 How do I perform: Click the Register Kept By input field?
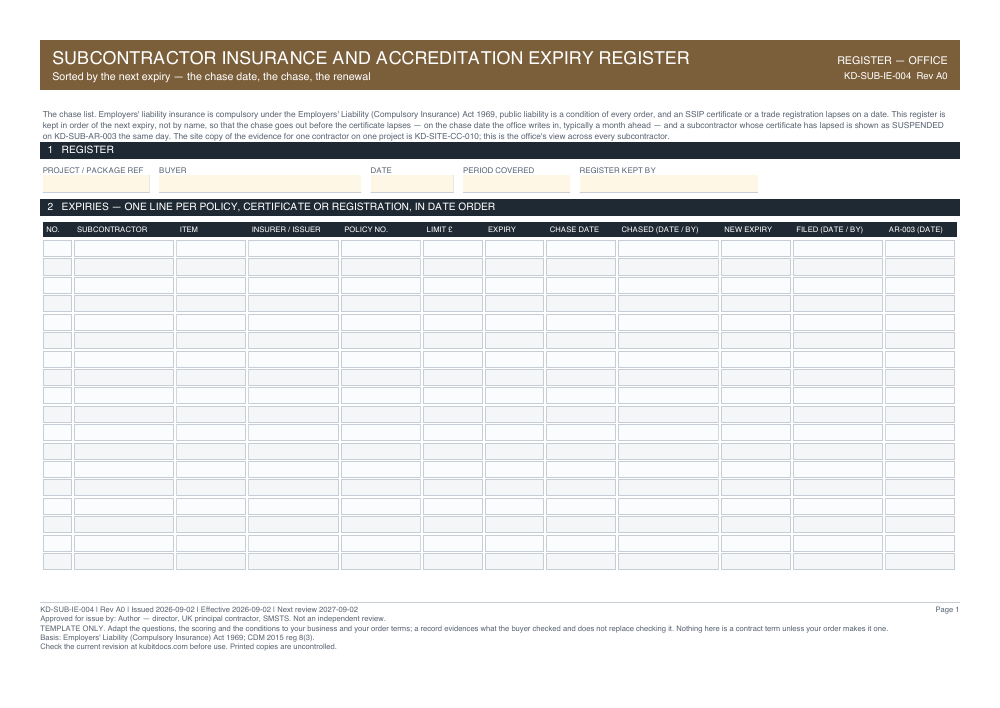668,184
